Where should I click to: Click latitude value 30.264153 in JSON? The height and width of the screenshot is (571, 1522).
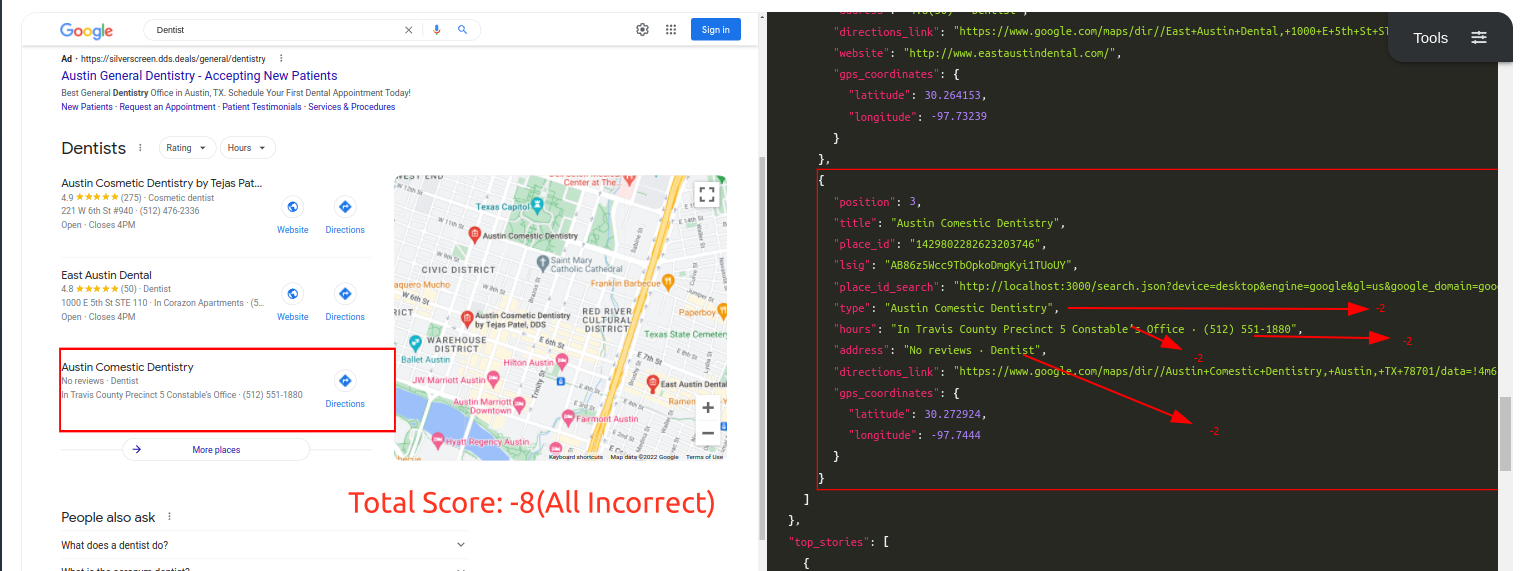953,95
